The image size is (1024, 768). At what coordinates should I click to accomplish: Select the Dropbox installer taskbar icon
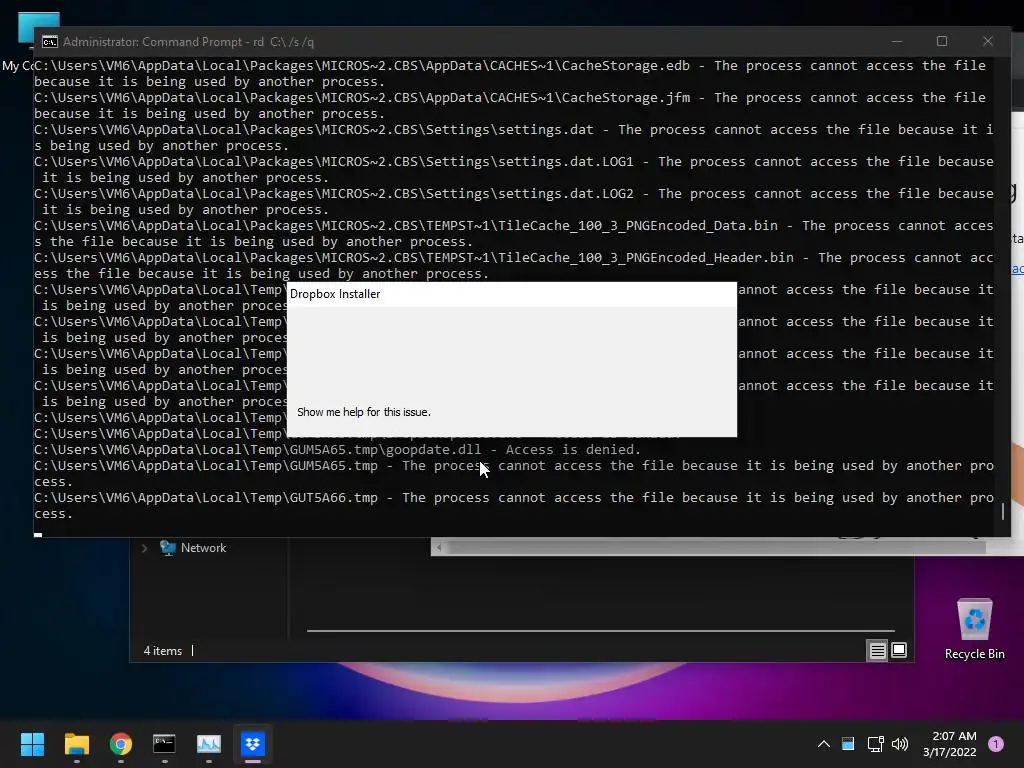(253, 743)
